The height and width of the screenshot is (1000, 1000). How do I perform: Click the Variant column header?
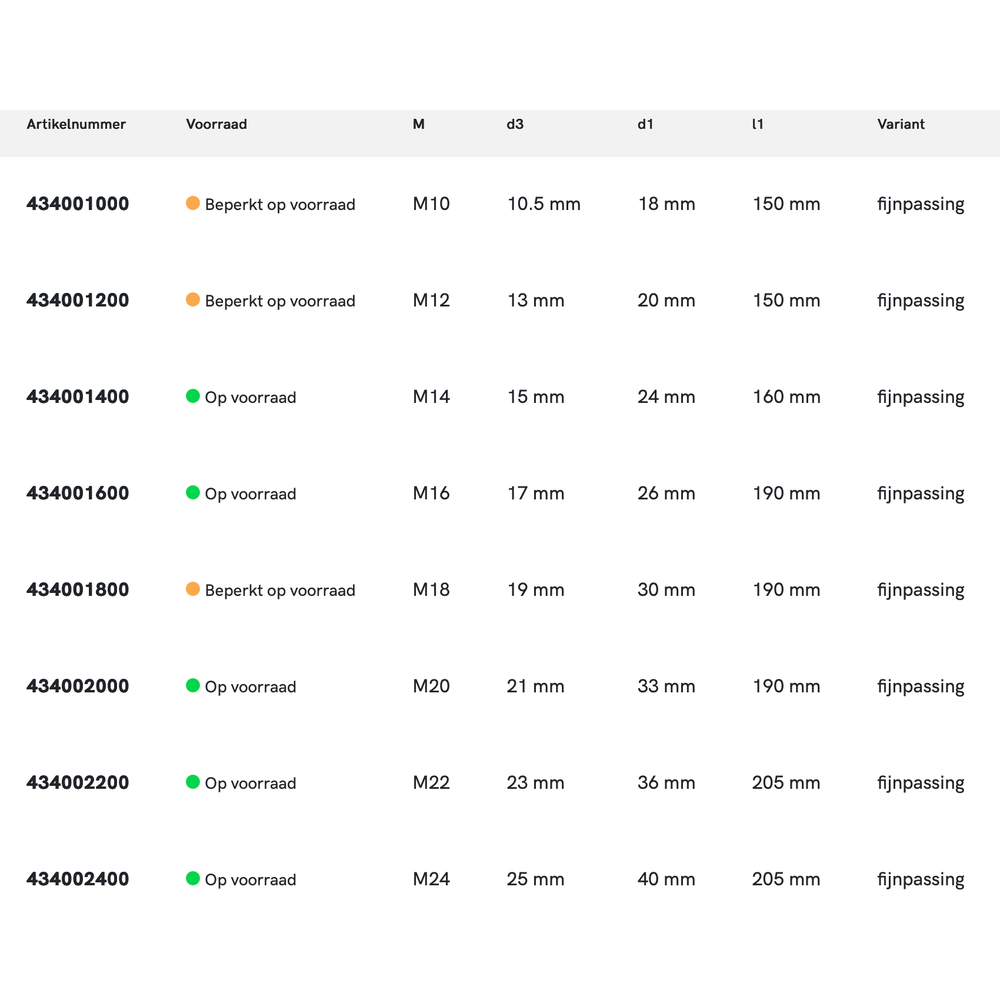click(901, 125)
